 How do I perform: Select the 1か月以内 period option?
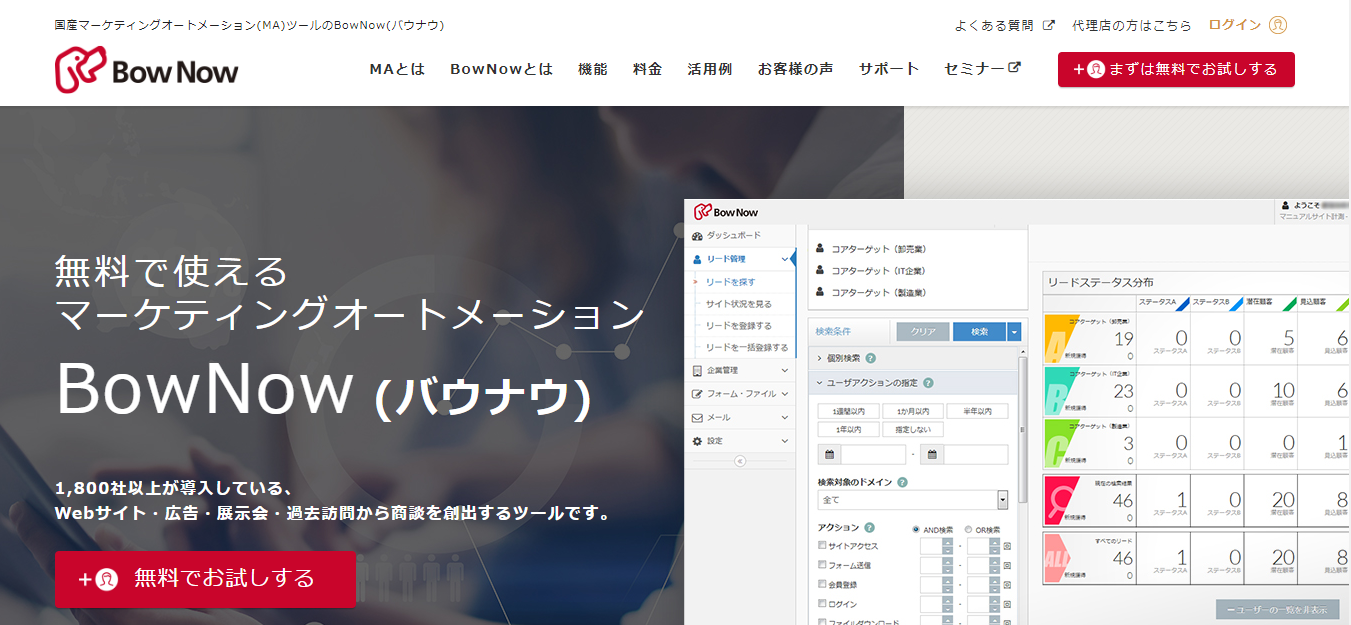(x=913, y=411)
